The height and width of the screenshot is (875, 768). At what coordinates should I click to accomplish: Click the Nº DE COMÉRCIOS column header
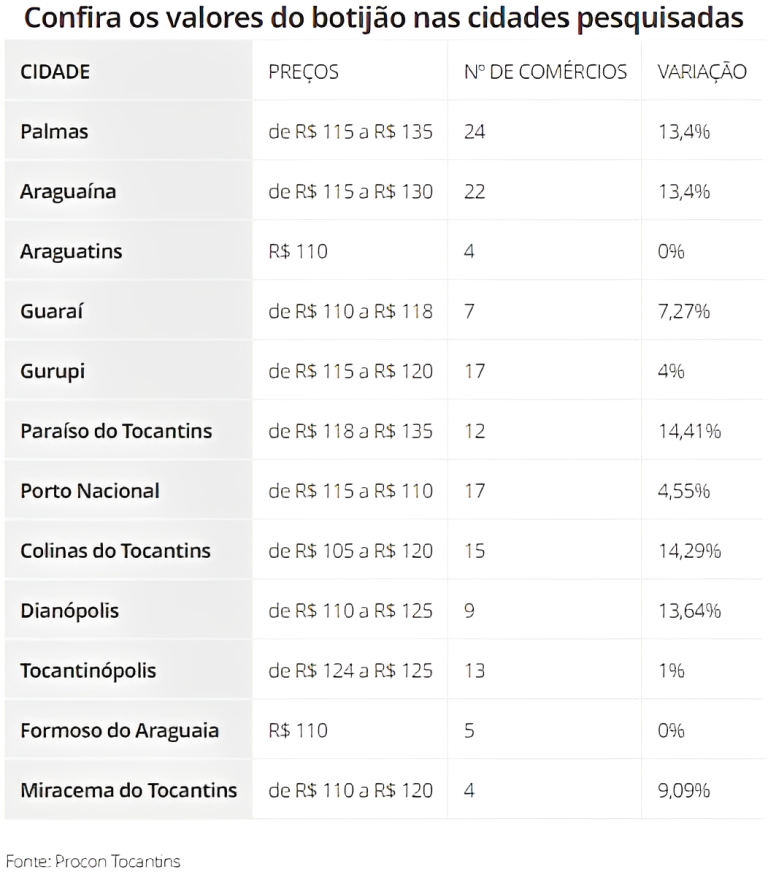(x=545, y=71)
